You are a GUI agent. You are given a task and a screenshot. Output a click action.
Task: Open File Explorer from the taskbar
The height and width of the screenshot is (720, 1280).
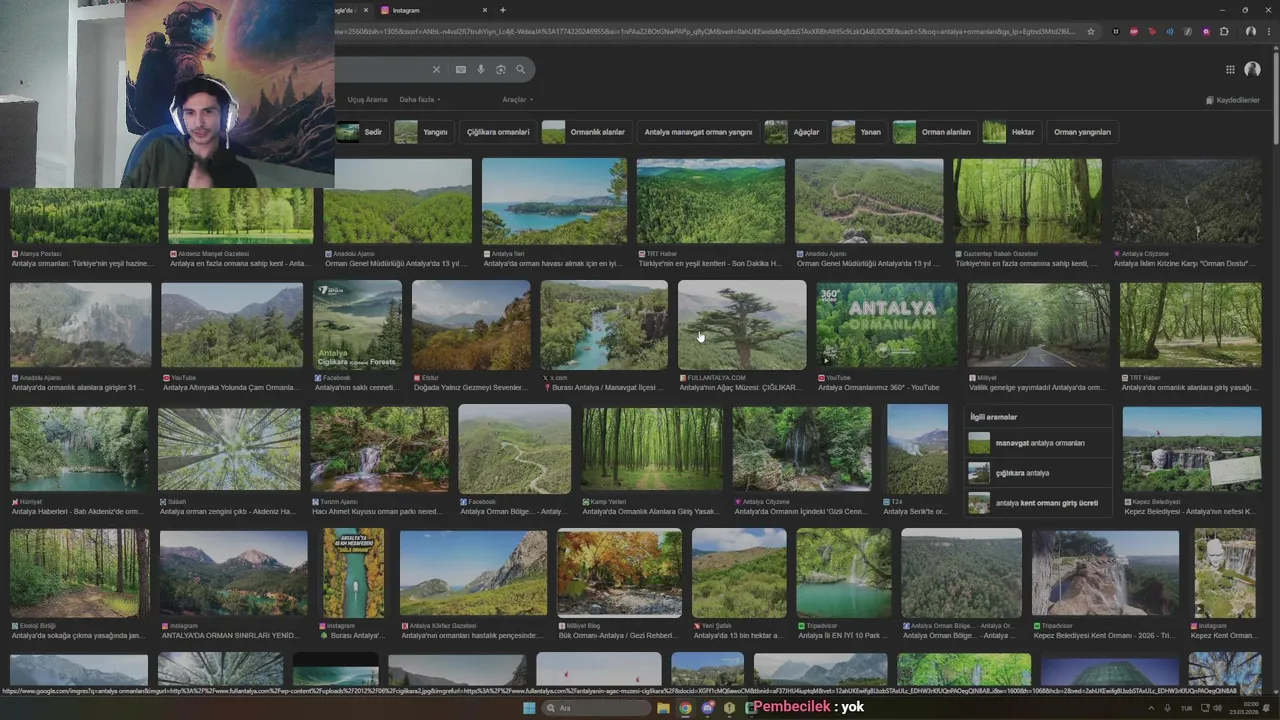coord(663,708)
